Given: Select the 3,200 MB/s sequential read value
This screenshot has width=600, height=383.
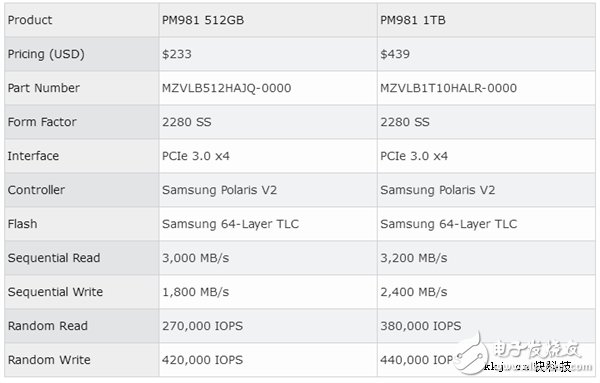Looking at the screenshot, I should [414, 258].
